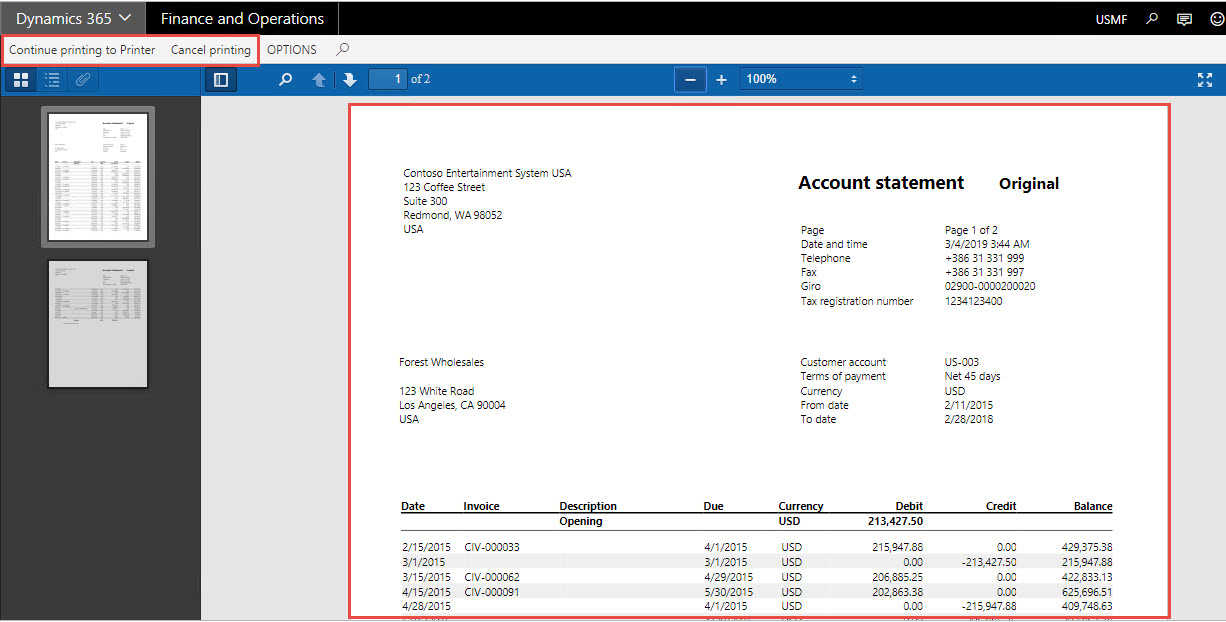Open the Dynamics 365 app launcher dropdown

[73, 18]
